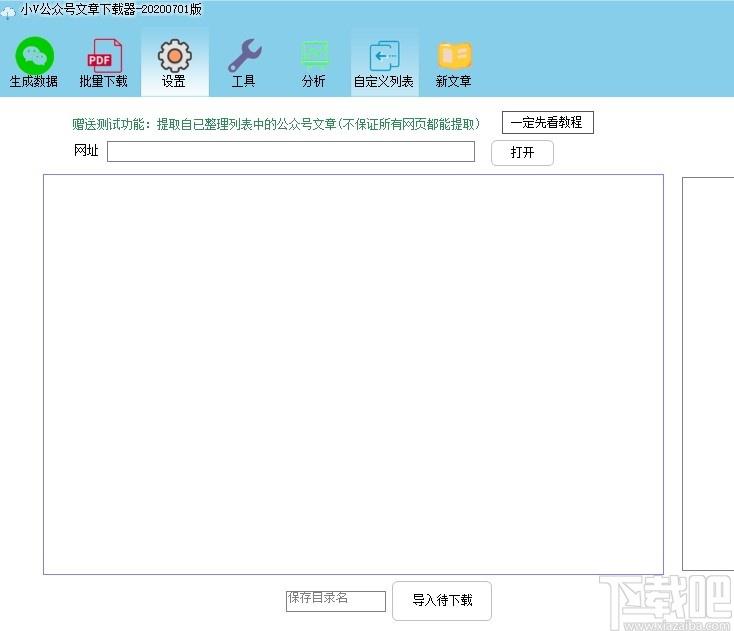This screenshot has width=734, height=631.
Task: Open the 新文章 book icon
Action: [454, 56]
